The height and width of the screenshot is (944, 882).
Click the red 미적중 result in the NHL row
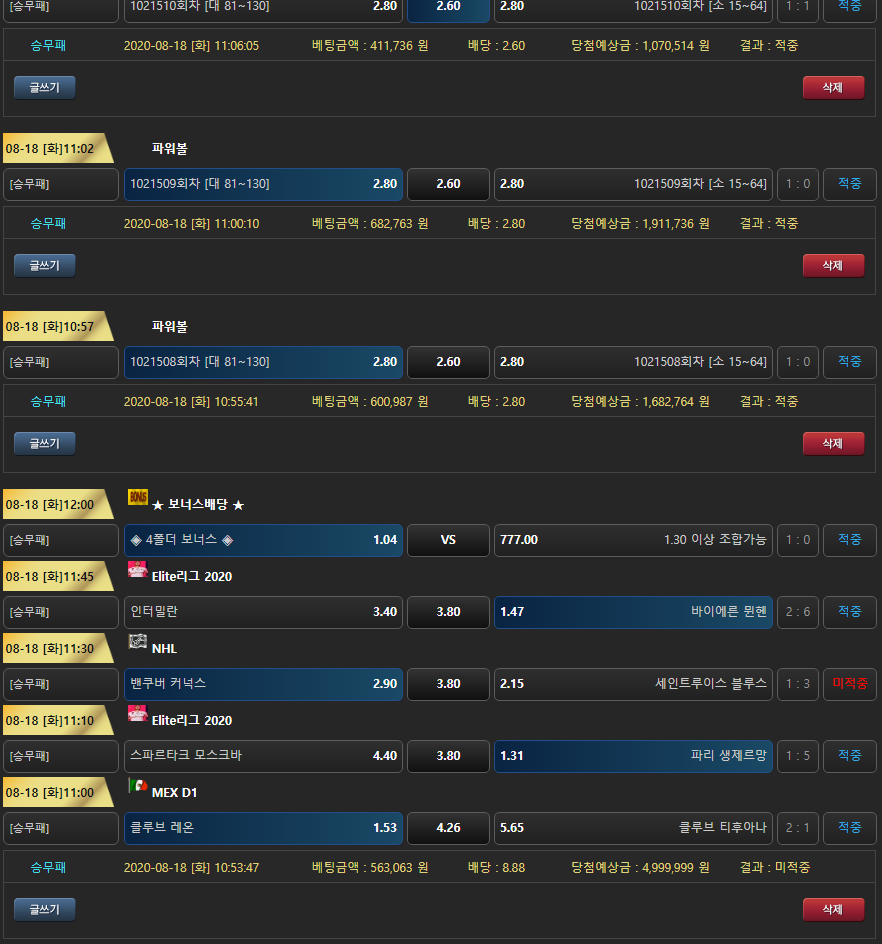[849, 684]
